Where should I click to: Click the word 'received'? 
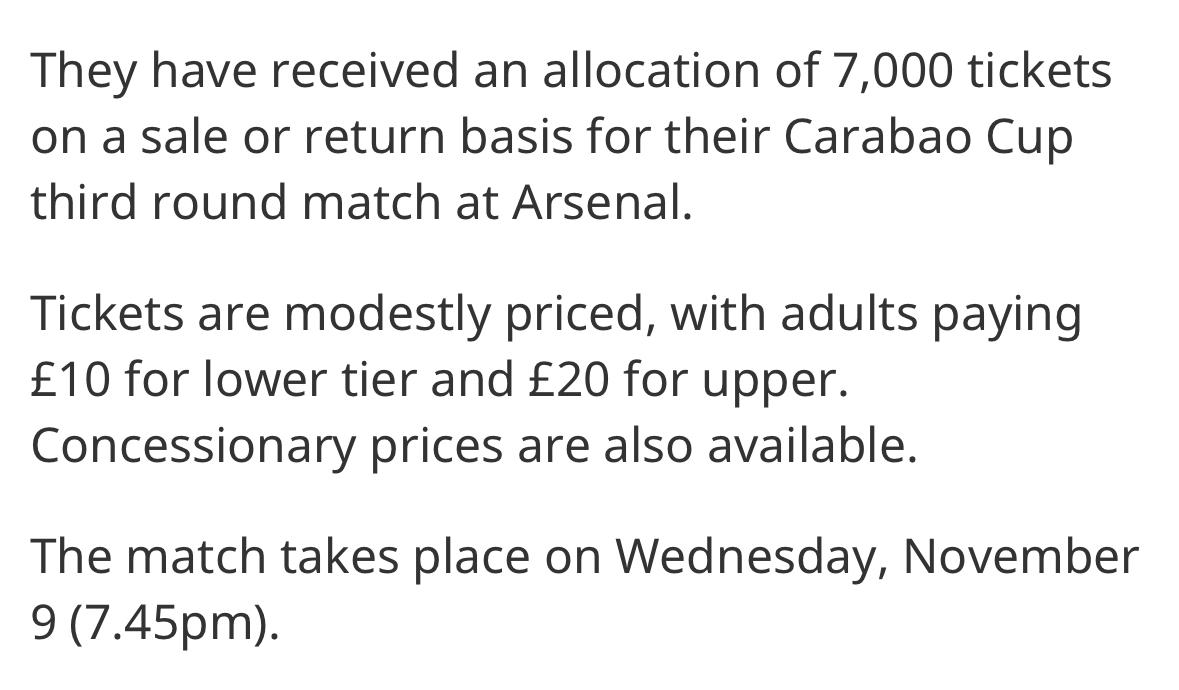click(x=364, y=70)
